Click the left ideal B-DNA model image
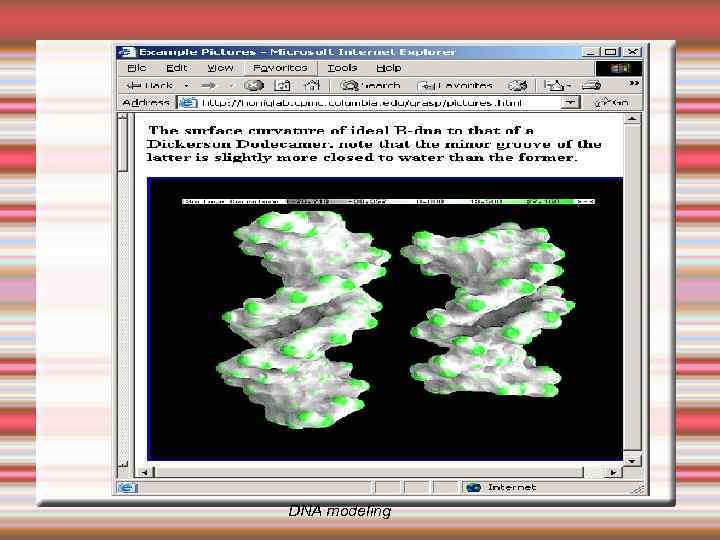The image size is (720, 540). (x=303, y=319)
